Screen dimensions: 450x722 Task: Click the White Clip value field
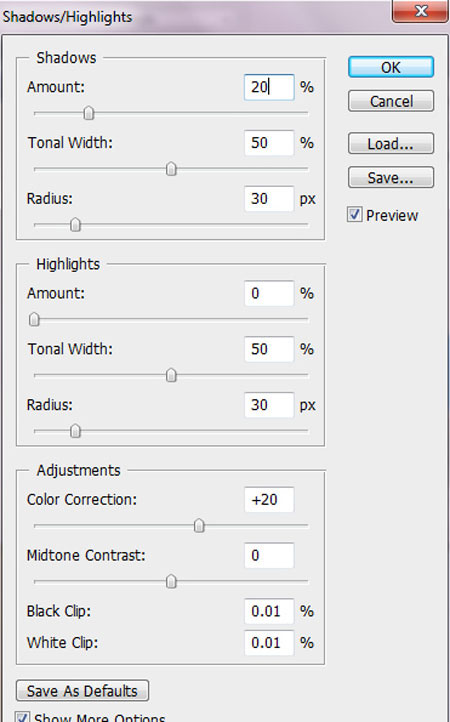(269, 642)
